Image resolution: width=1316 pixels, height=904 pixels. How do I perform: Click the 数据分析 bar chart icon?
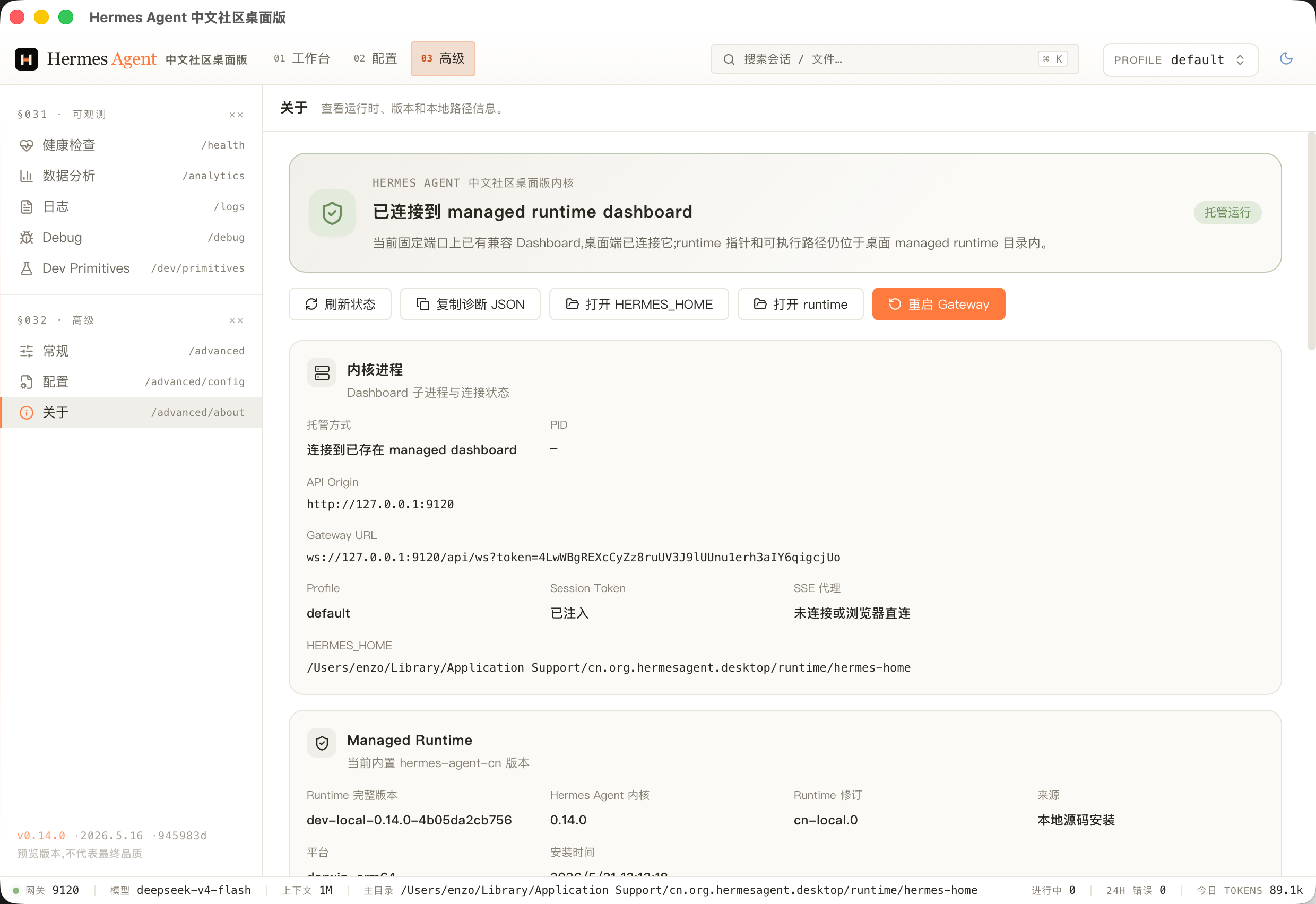pyautogui.click(x=26, y=176)
